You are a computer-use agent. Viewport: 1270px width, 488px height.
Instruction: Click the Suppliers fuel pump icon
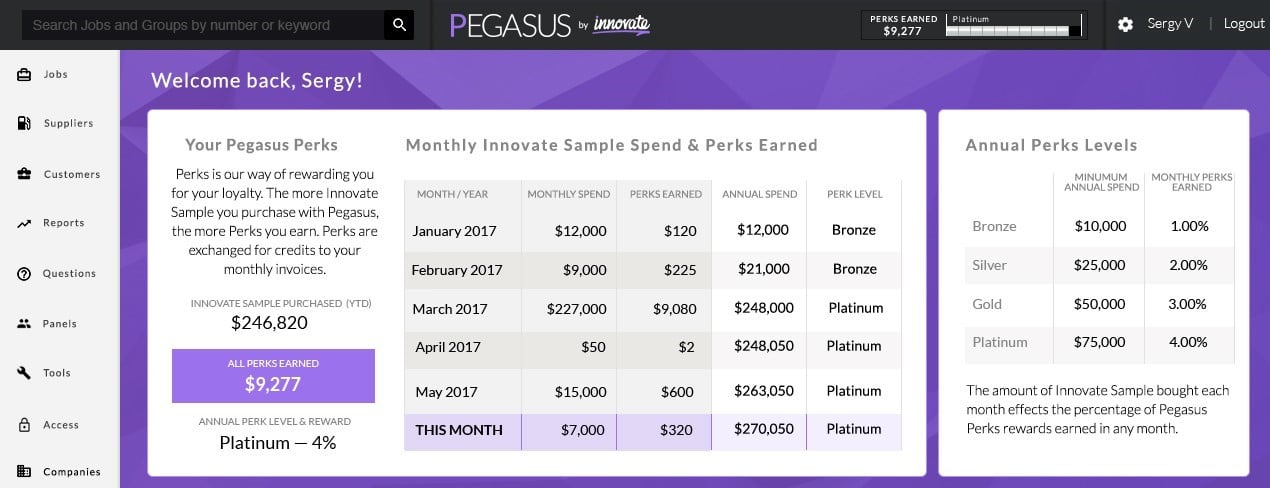[x=24, y=123]
